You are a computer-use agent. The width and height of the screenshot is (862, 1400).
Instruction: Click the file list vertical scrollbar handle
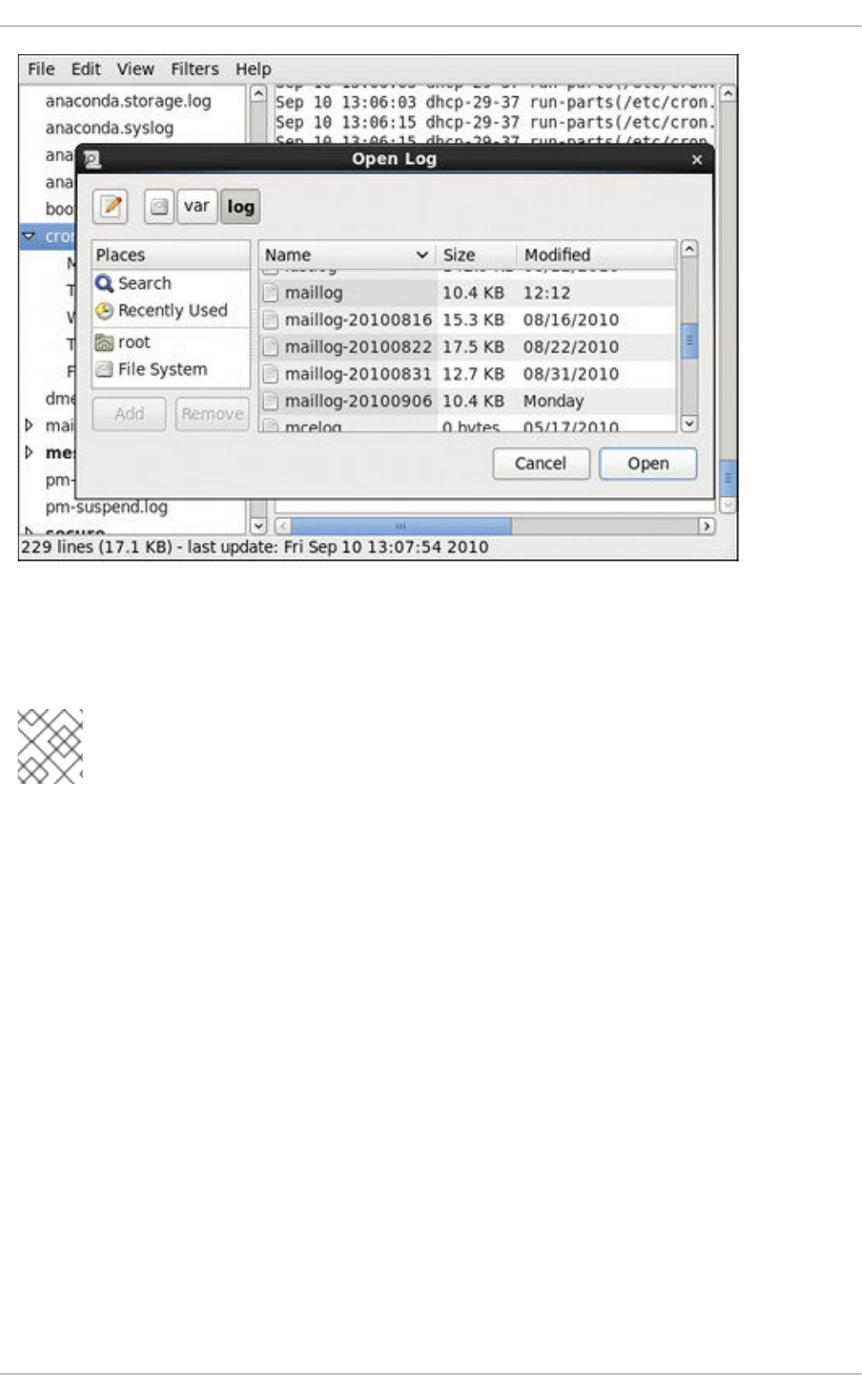pos(689,341)
